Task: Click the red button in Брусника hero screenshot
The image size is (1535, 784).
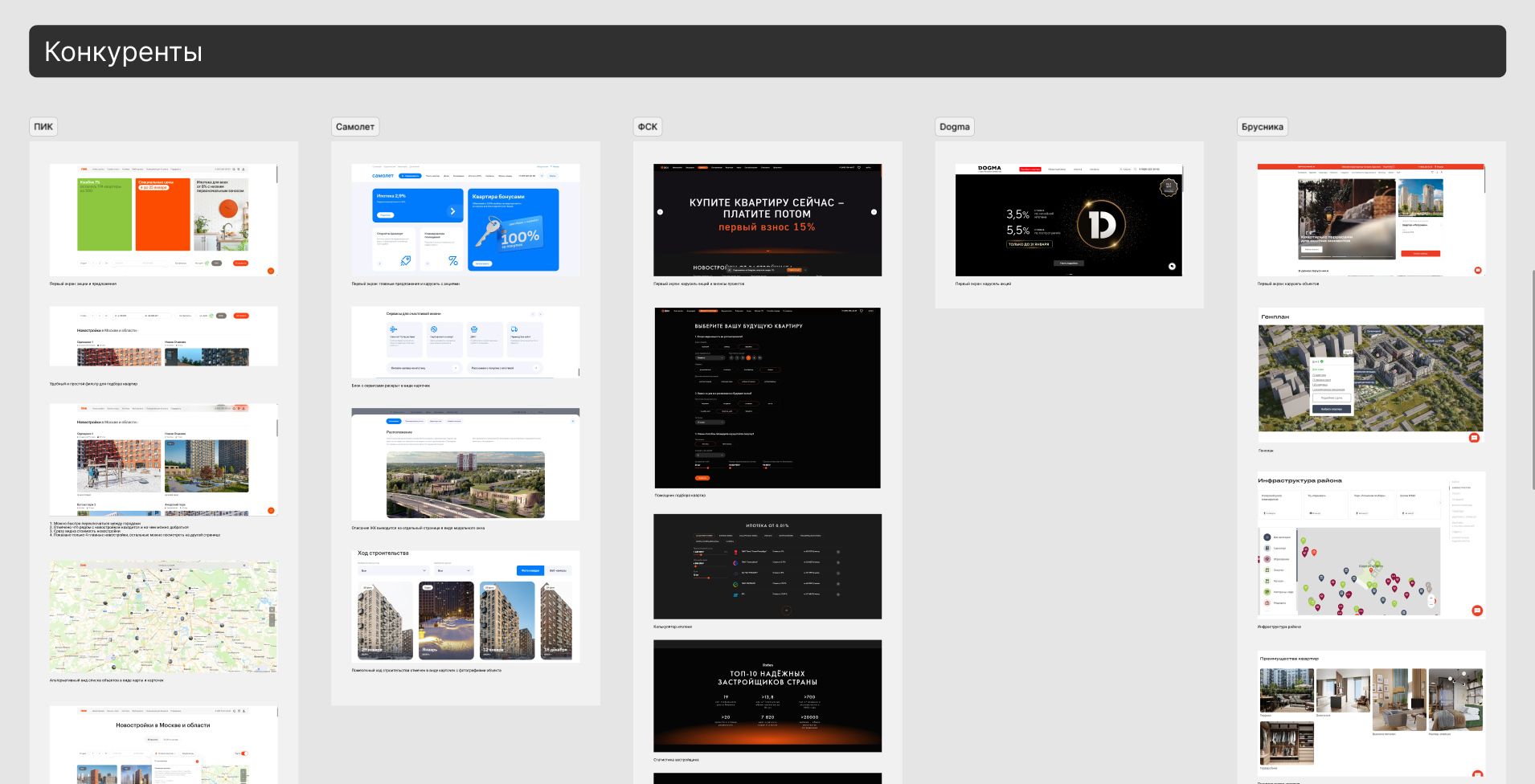Action: 1420,253
